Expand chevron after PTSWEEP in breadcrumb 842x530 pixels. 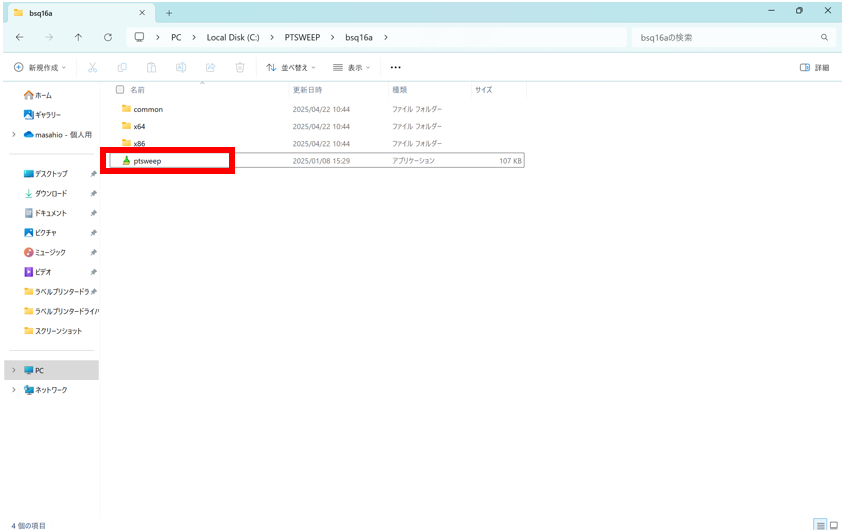coord(332,37)
